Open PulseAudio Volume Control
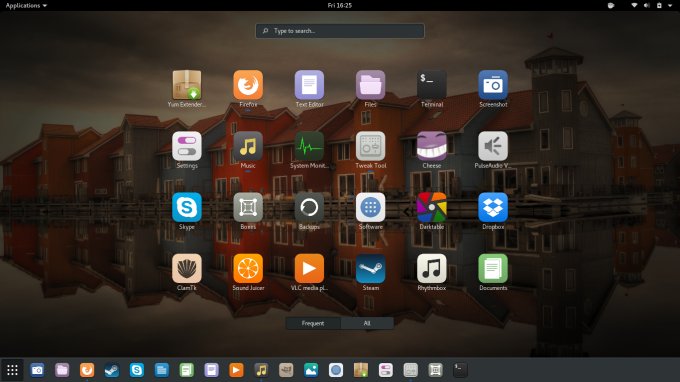The width and height of the screenshot is (680, 382). coord(493,146)
